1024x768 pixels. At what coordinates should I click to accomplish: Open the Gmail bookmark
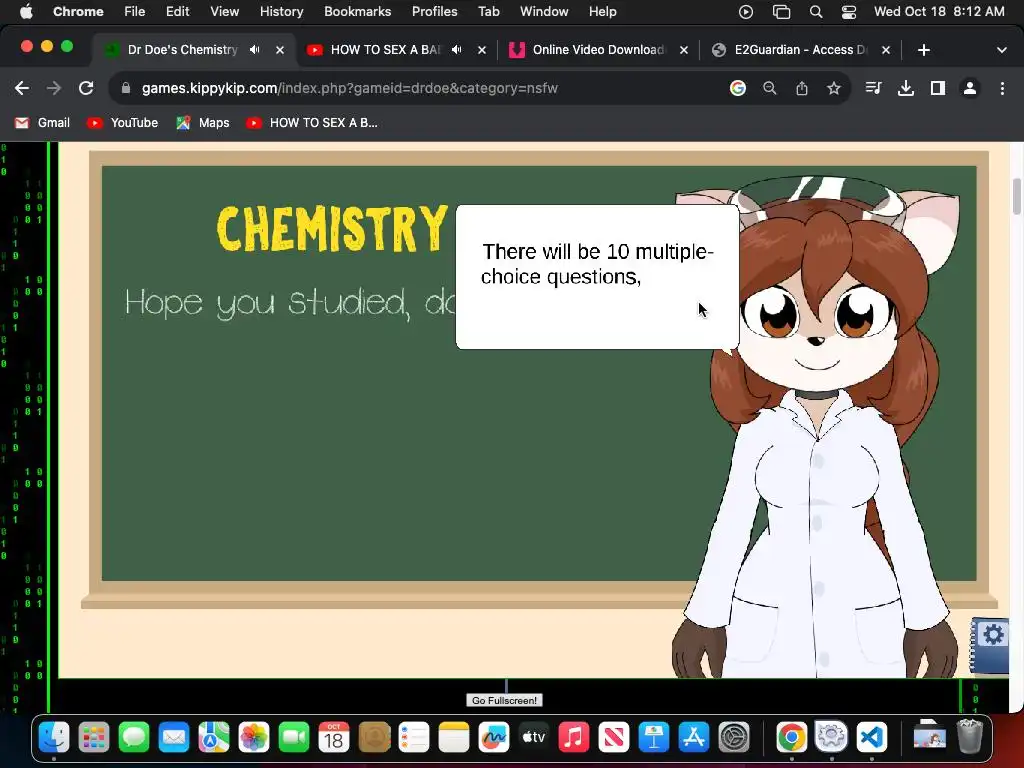tap(42, 123)
